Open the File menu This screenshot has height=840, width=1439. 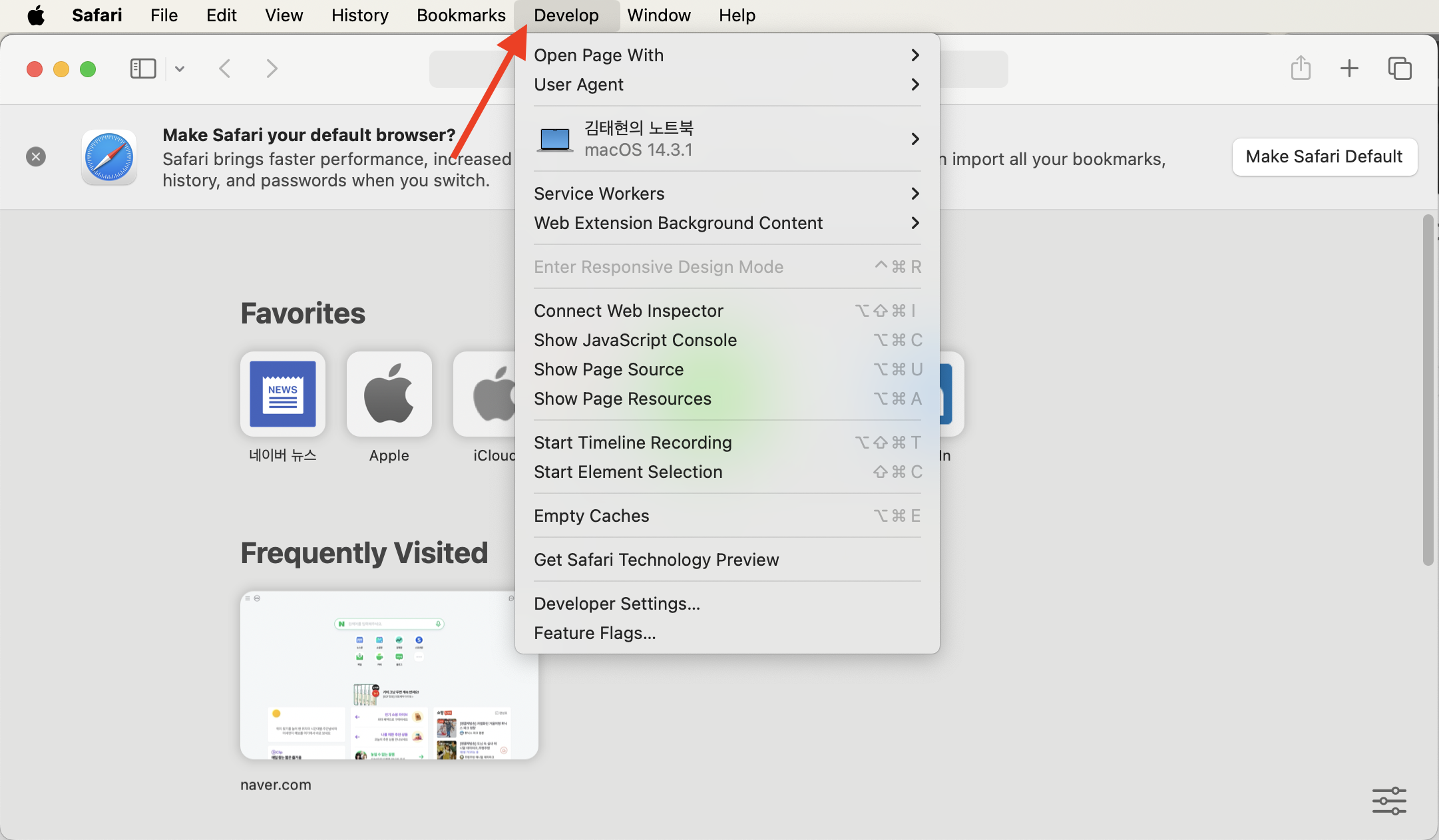pos(164,15)
